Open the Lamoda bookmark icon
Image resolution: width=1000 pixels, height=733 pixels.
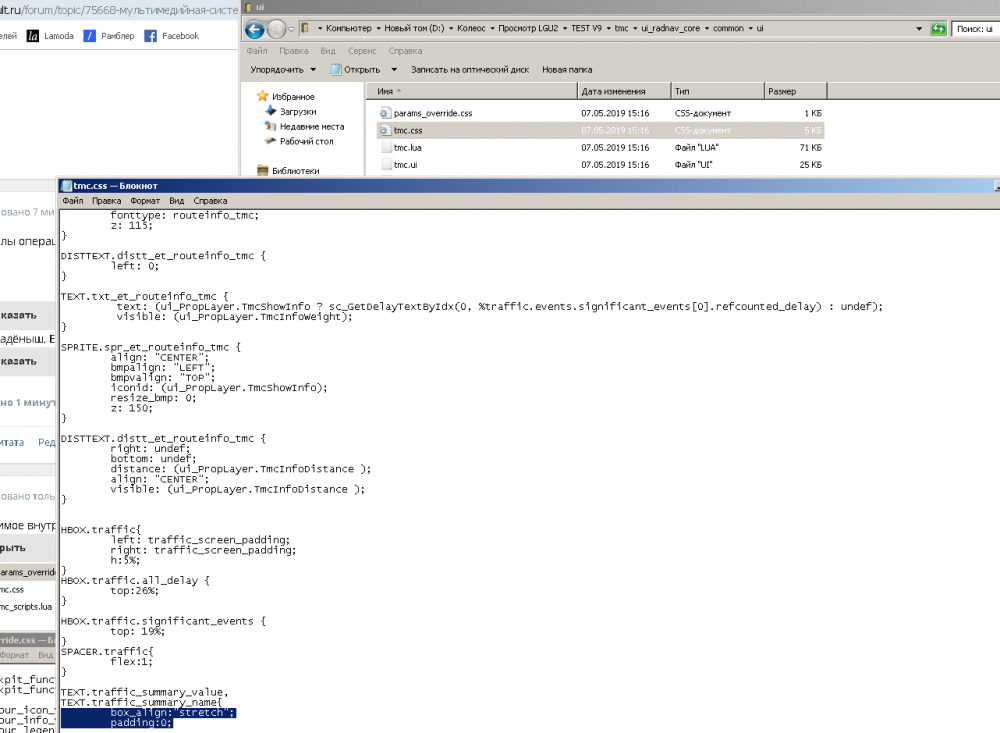(x=33, y=36)
